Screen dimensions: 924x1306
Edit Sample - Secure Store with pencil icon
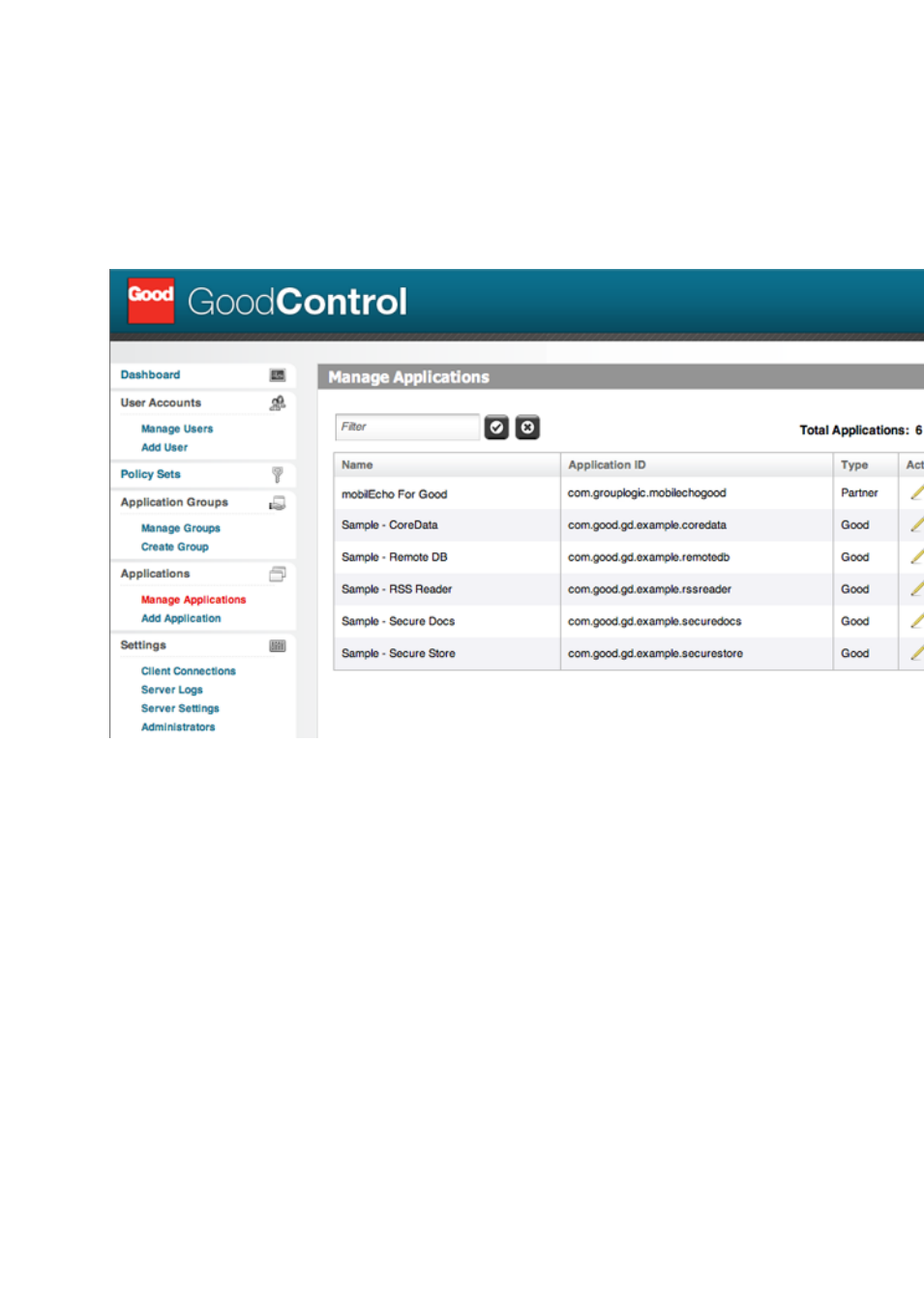point(916,653)
